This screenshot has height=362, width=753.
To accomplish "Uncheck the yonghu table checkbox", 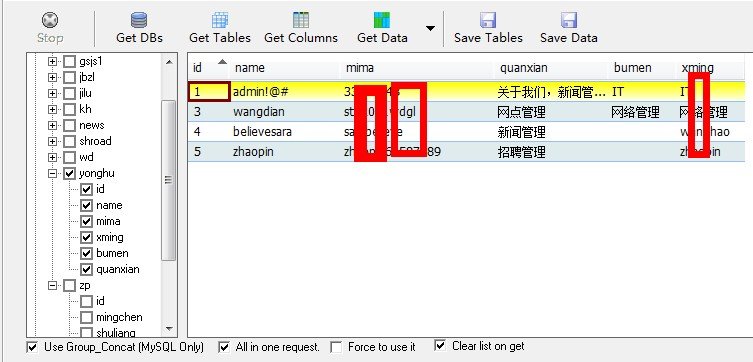I will 70,173.
